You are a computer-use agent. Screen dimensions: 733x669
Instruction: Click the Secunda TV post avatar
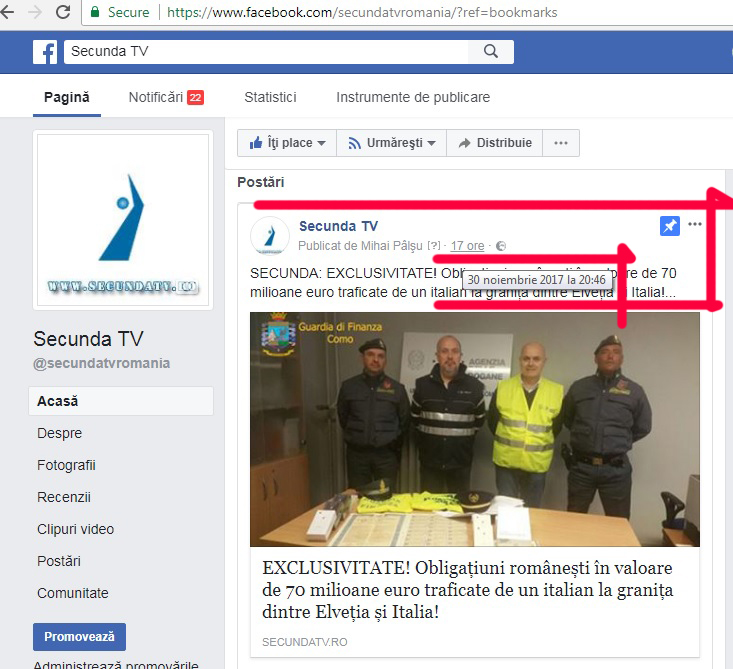(x=270, y=235)
